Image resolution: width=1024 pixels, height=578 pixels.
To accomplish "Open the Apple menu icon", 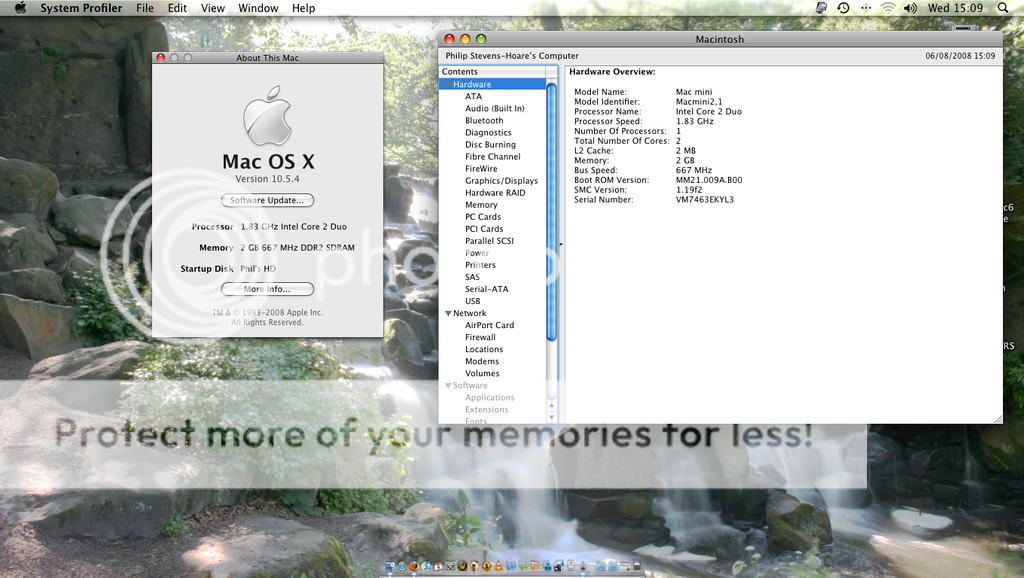I will tap(20, 8).
